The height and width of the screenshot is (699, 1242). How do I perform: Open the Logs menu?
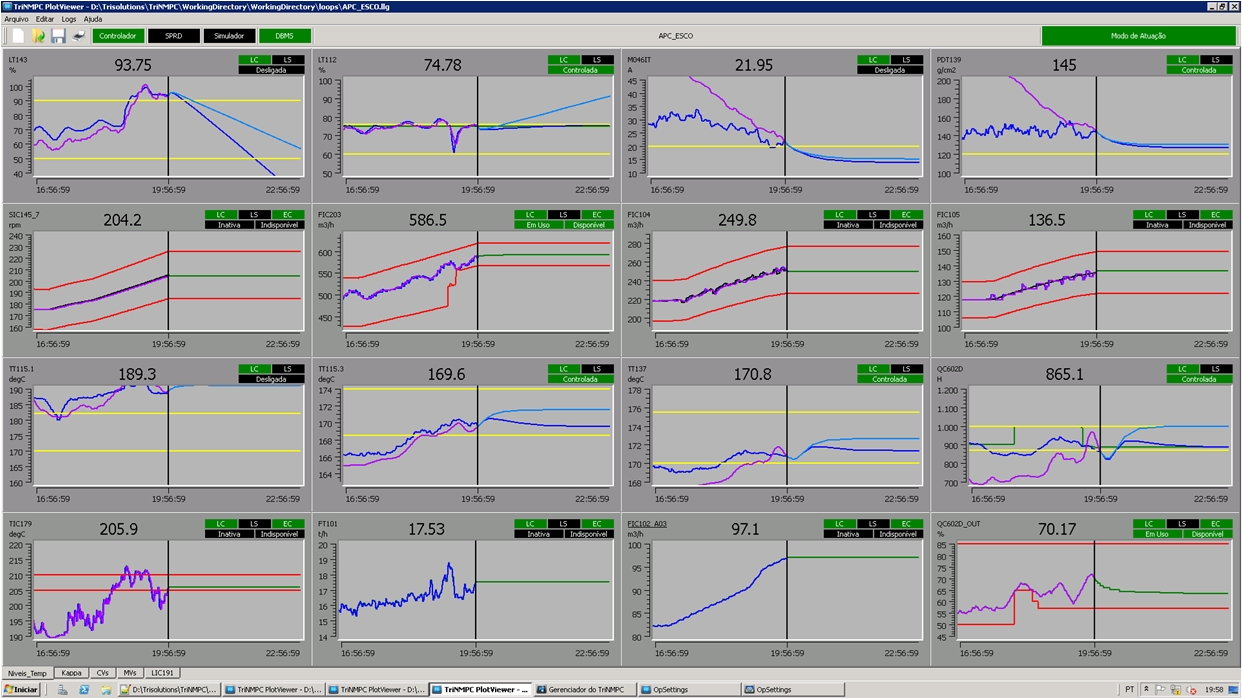(x=69, y=19)
